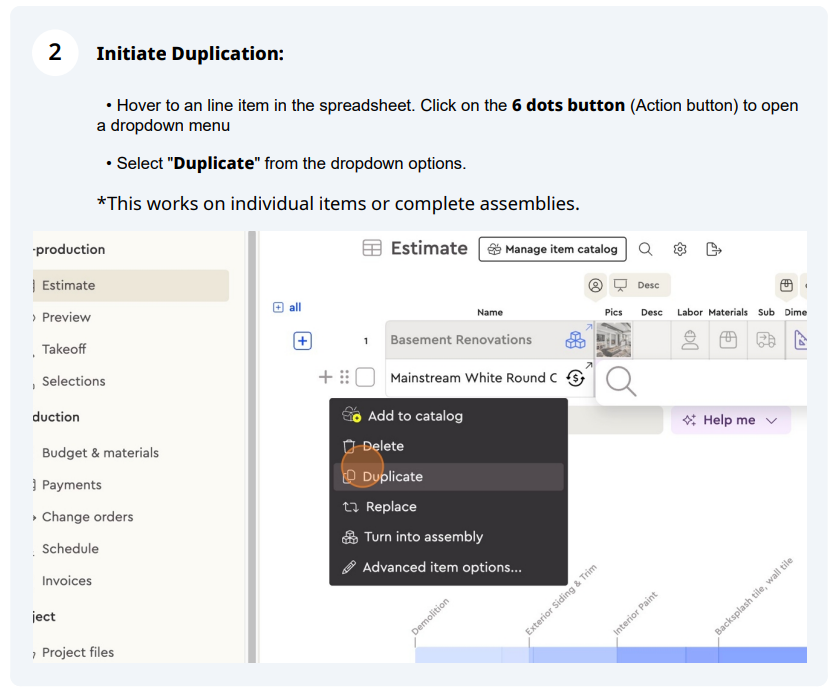Image resolution: width=834 pixels, height=697 pixels.
Task: Go to Payments in the sidebar
Action: [71, 485]
